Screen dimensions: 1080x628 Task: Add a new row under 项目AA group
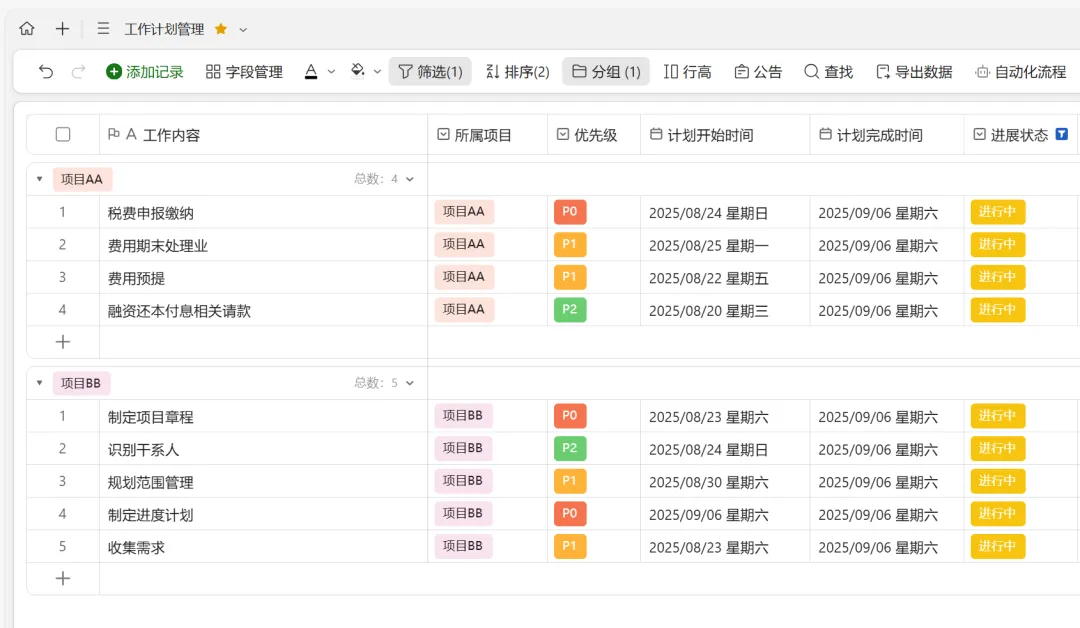(63, 342)
